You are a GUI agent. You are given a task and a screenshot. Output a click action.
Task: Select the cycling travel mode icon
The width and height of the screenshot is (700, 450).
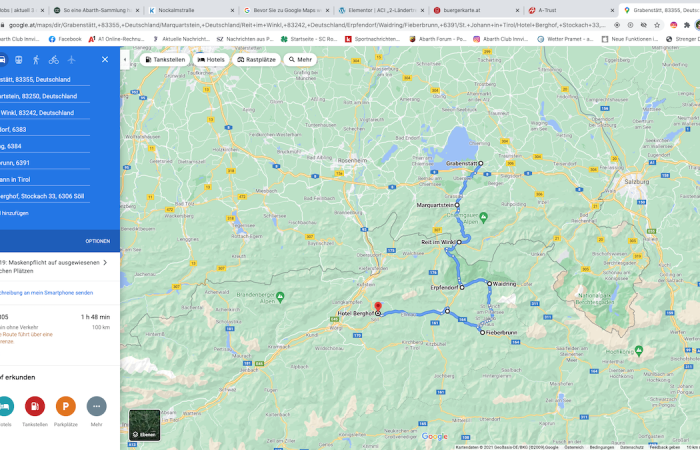pos(53,60)
